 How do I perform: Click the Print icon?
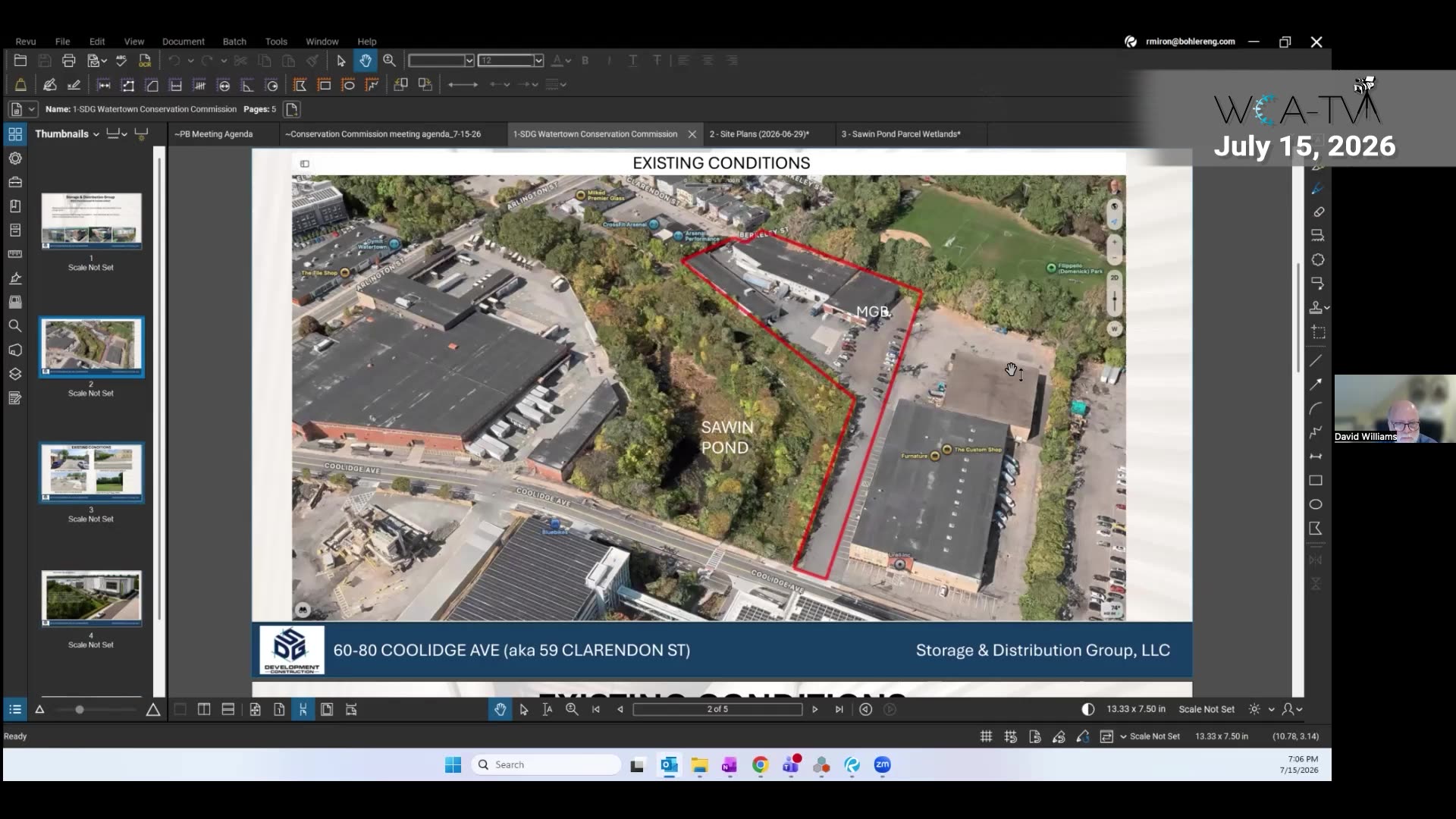69,61
